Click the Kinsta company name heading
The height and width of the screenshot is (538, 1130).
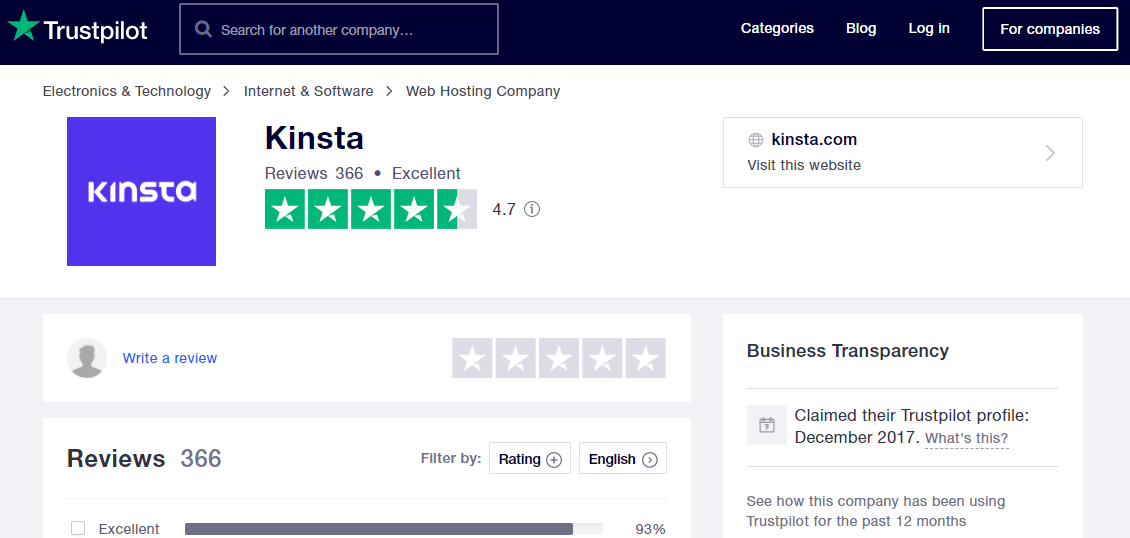coord(314,138)
